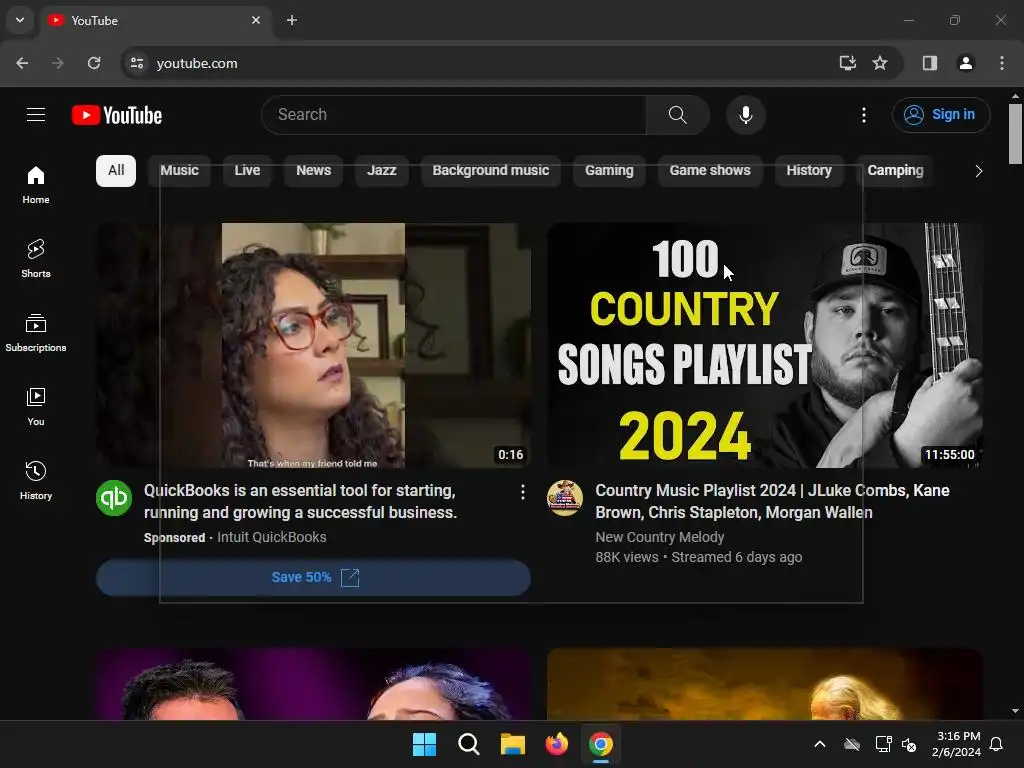1024x768 pixels.
Task: View site information icon in address bar
Action: [x=137, y=63]
